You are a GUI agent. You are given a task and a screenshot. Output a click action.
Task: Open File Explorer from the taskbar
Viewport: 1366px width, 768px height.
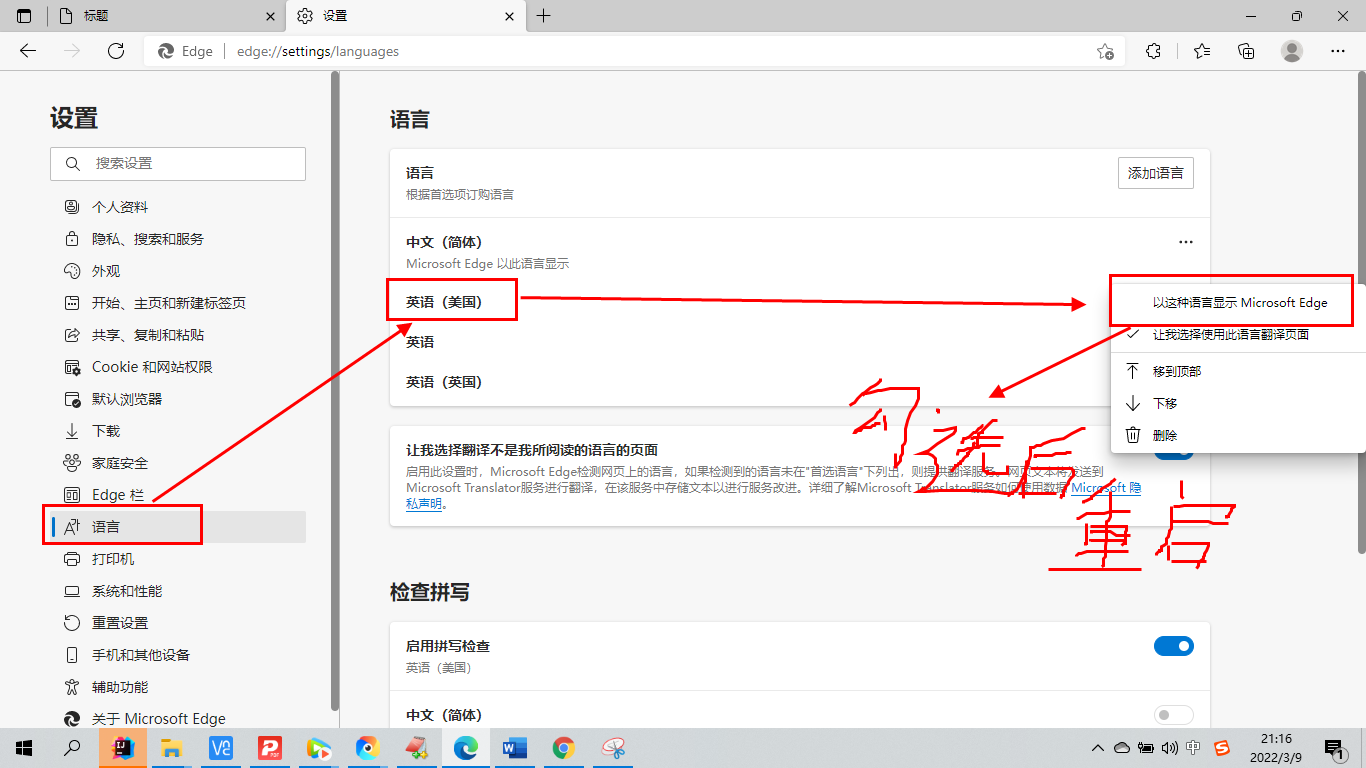coord(171,748)
